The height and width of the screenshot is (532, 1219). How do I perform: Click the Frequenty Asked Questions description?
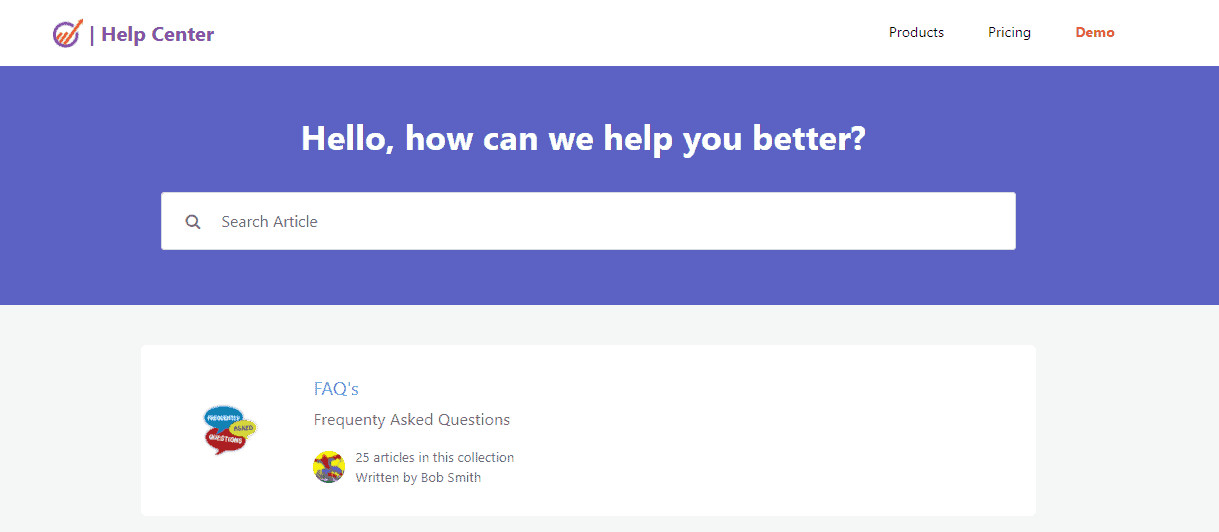coord(412,420)
